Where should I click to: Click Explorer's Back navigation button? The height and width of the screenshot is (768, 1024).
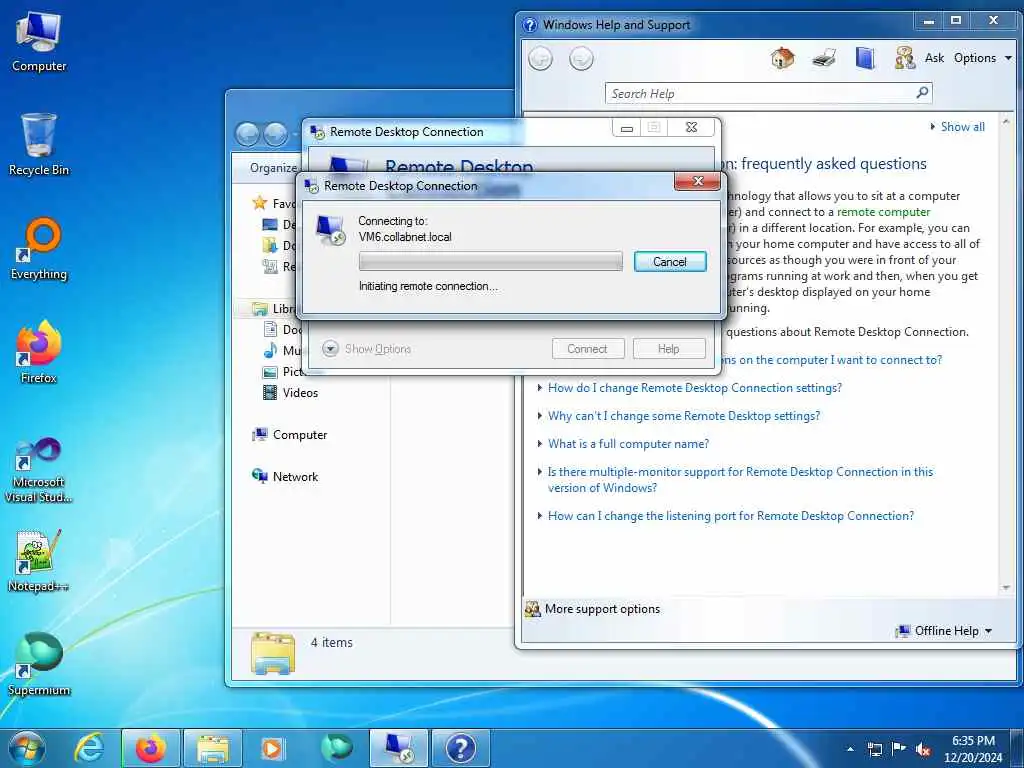(x=248, y=135)
